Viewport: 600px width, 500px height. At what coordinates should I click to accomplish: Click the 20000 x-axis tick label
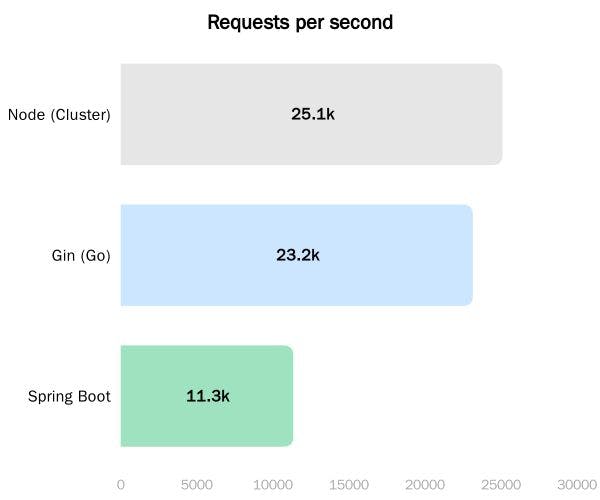[425, 484]
